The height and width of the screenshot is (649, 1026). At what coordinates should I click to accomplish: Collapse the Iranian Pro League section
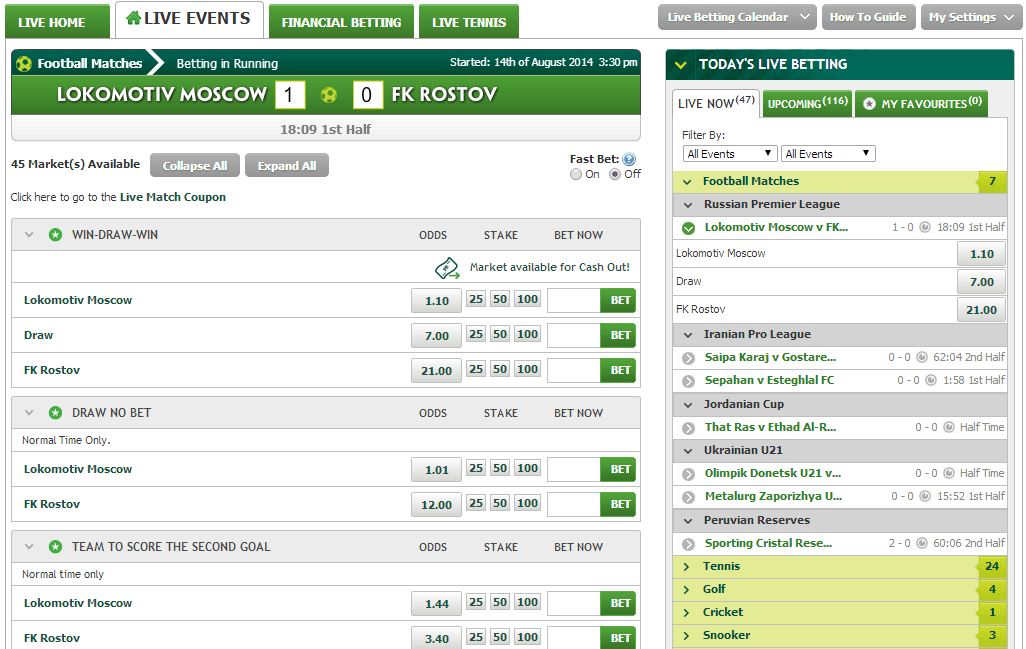[x=688, y=335]
